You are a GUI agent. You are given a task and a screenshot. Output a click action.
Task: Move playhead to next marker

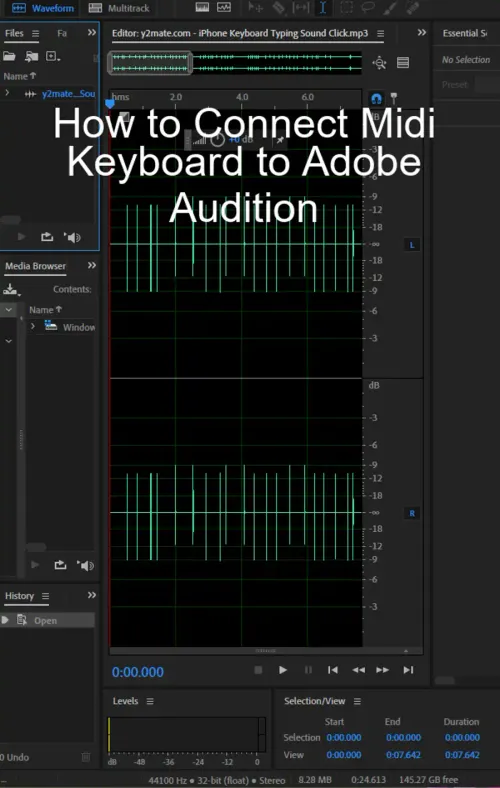click(408, 670)
